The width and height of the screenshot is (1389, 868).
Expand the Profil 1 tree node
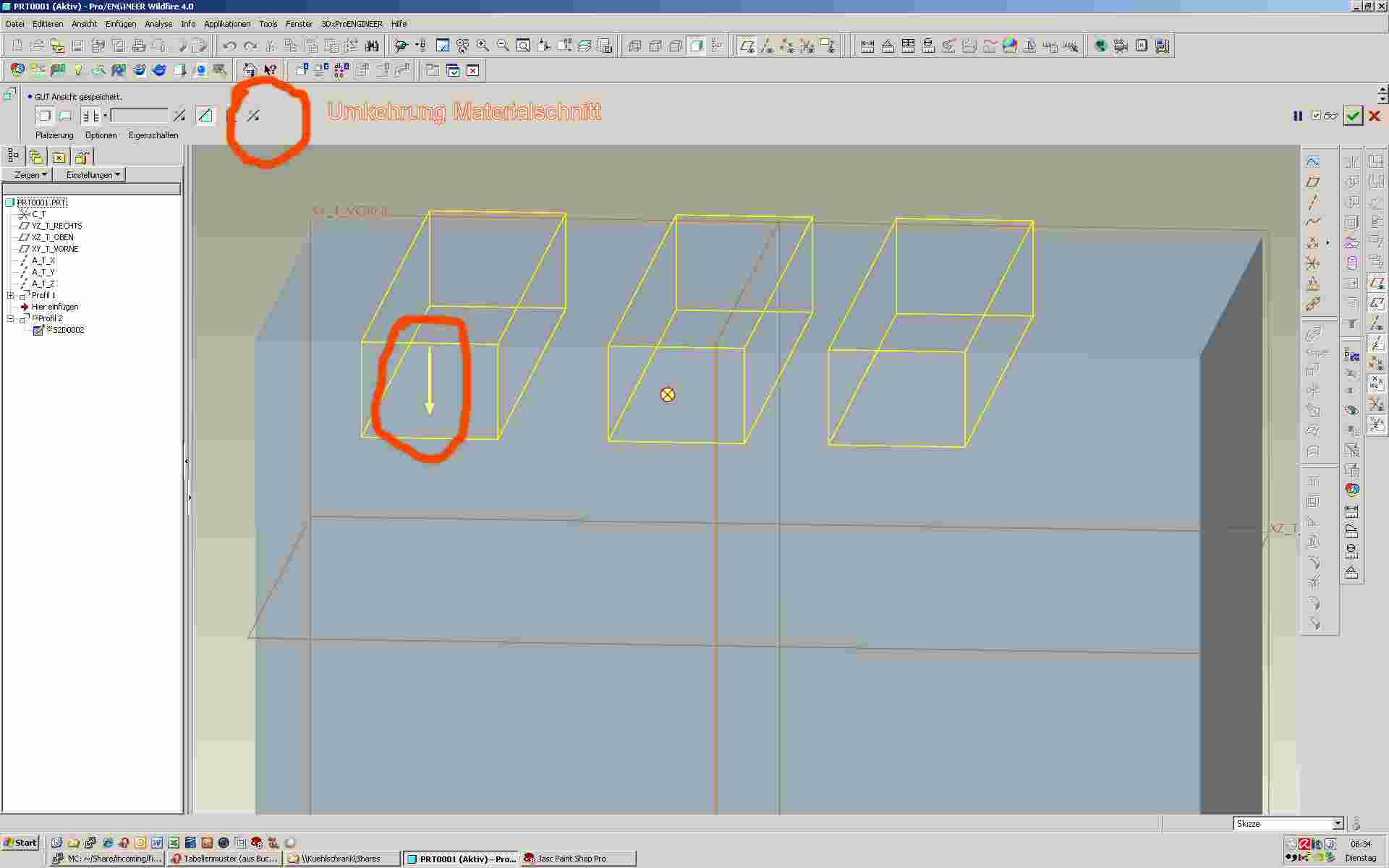pyautogui.click(x=11, y=295)
